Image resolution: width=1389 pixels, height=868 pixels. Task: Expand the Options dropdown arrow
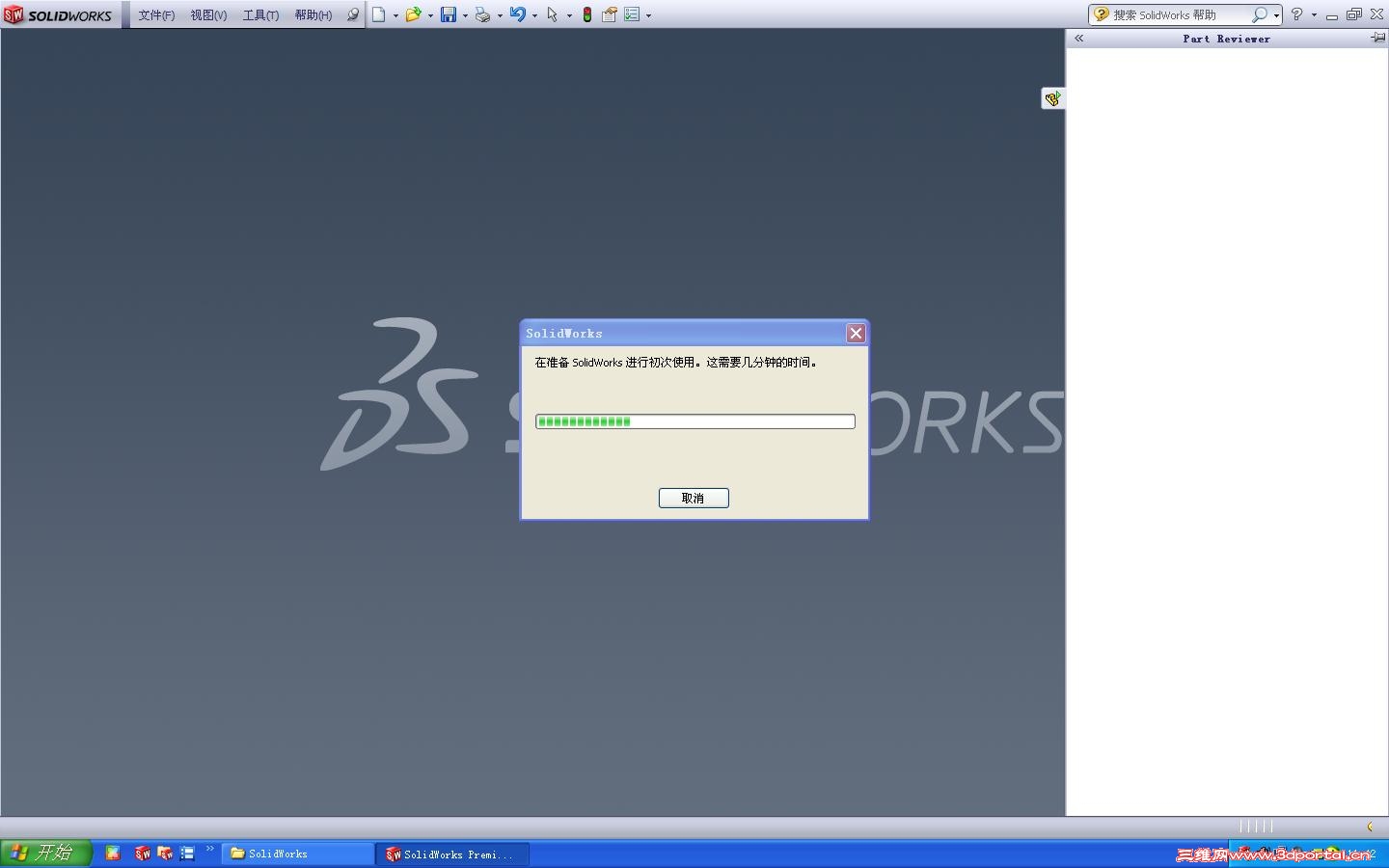pyautogui.click(x=648, y=15)
